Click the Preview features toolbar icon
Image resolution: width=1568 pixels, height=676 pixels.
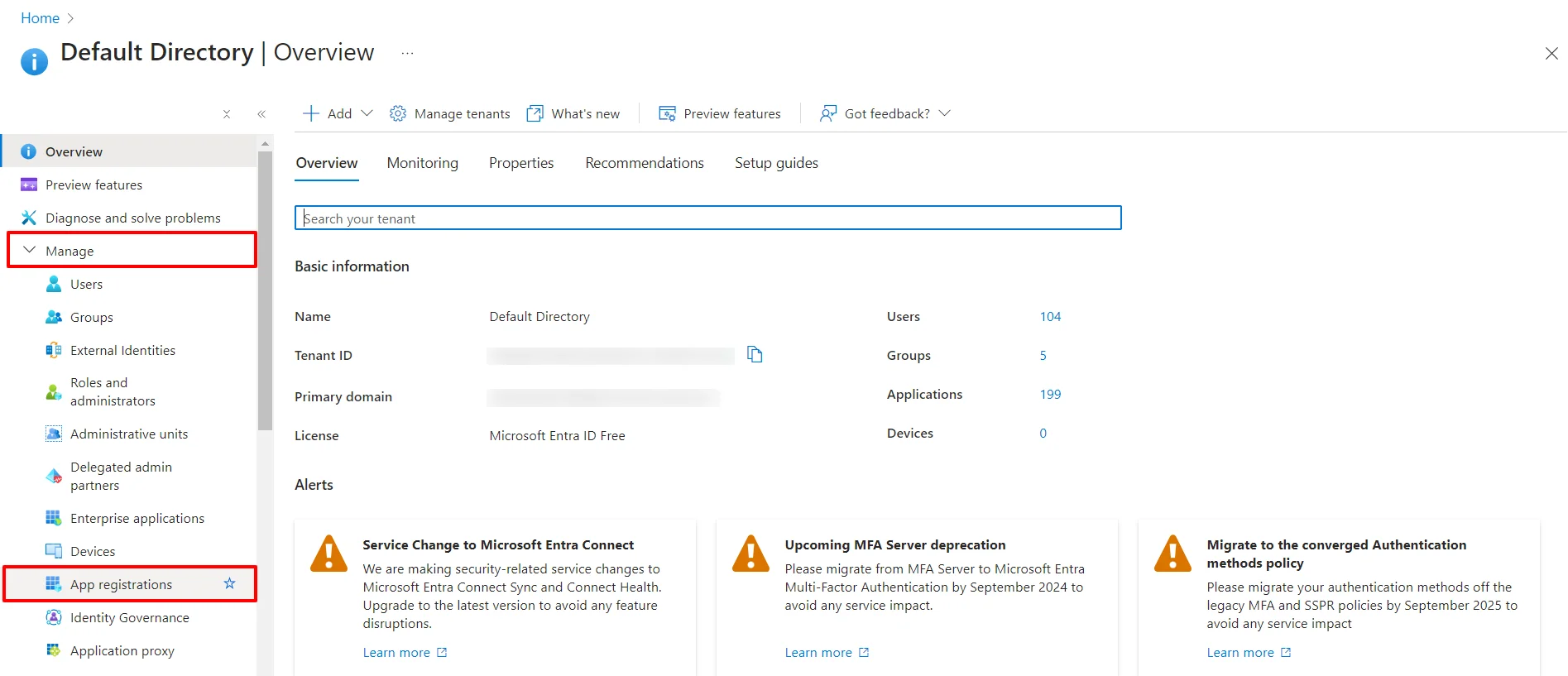(x=667, y=113)
